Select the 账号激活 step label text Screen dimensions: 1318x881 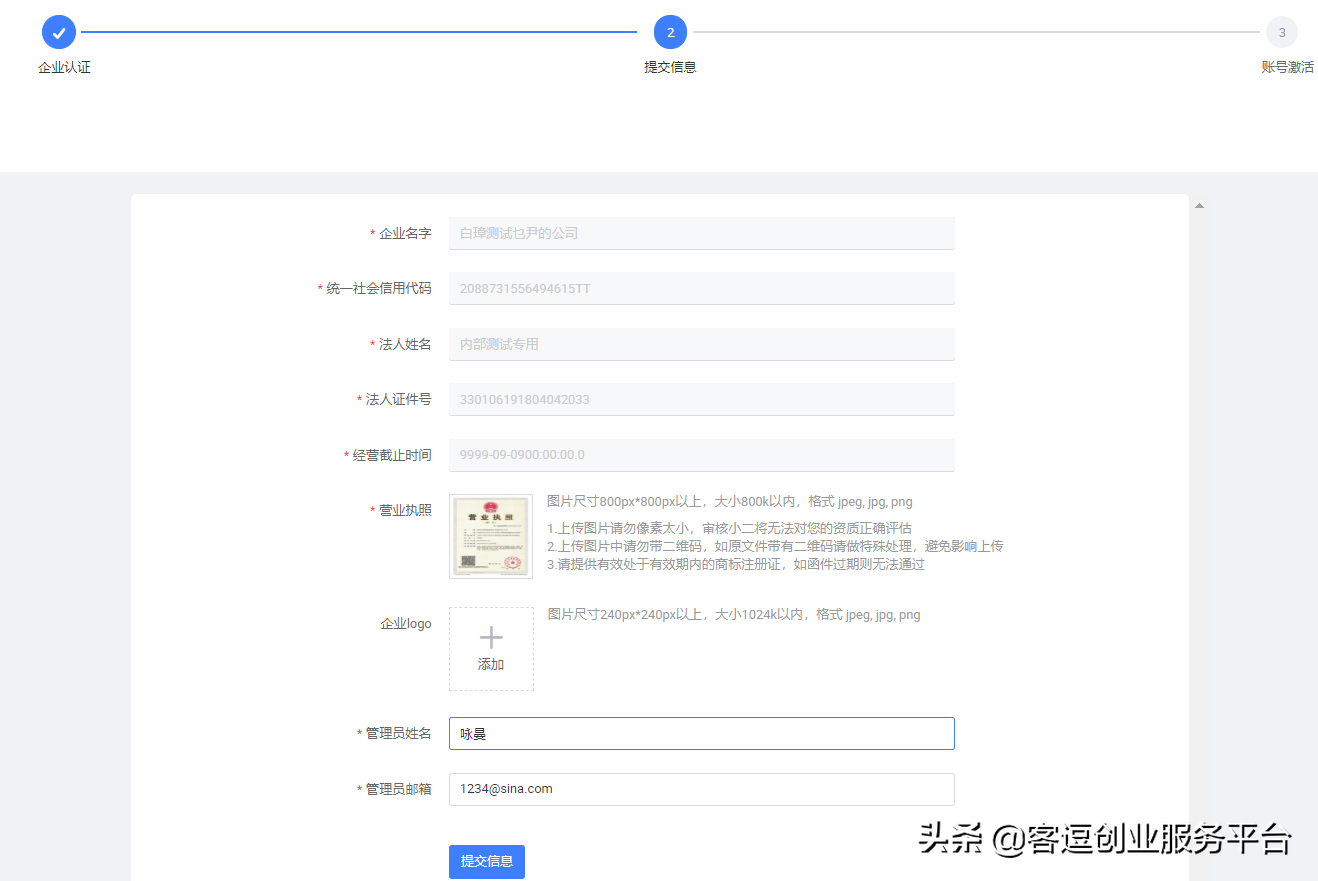click(1288, 66)
